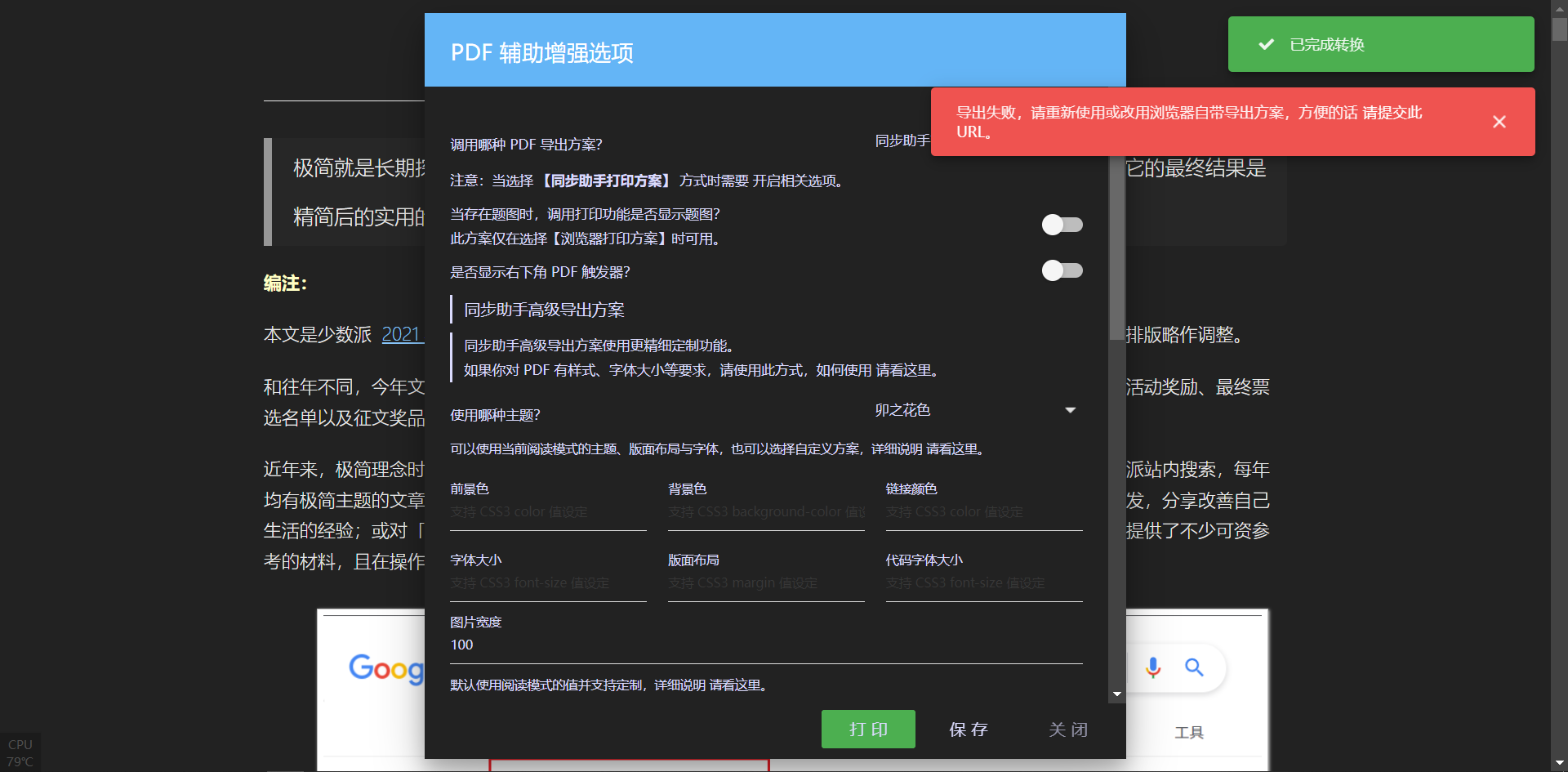Viewport: 1568px width, 772px height.
Task: Click the green checkmark on 已完成转换 notification
Action: point(1266,44)
